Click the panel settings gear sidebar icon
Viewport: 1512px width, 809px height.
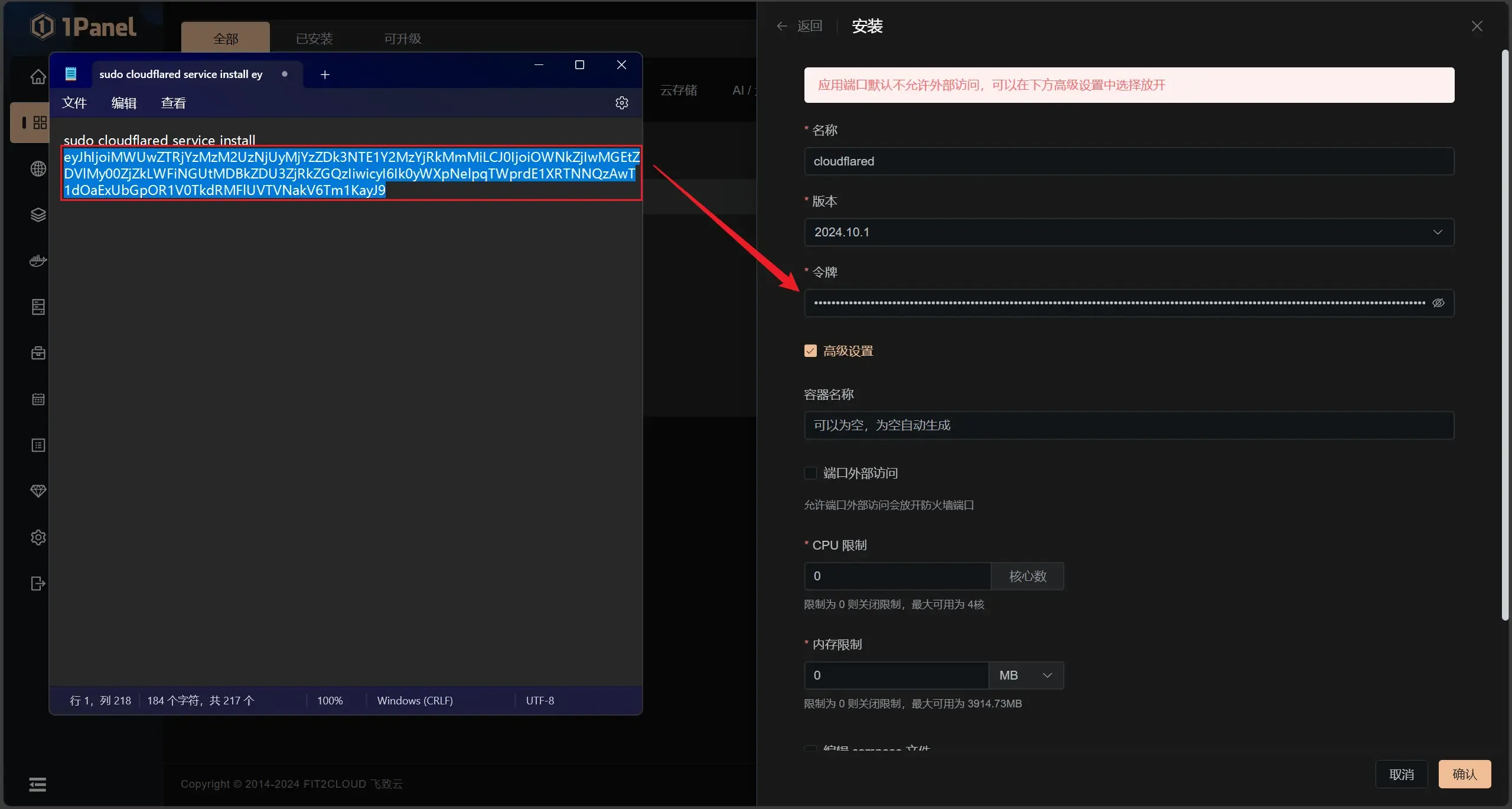[x=38, y=538]
